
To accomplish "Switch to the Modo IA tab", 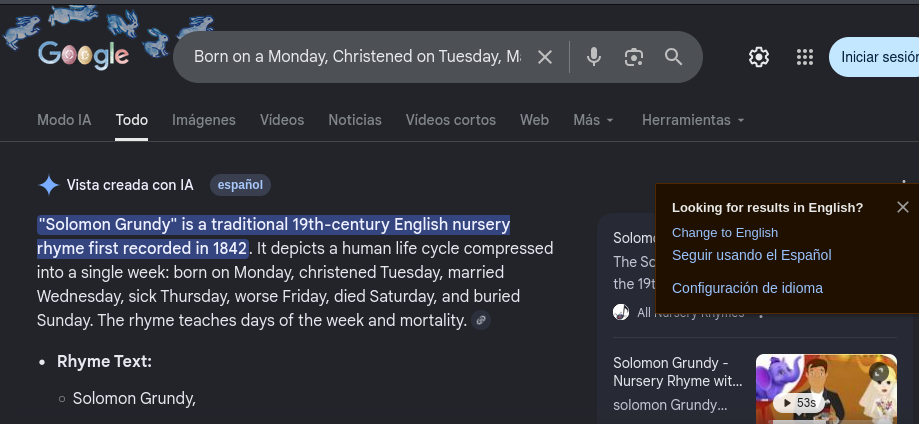I will [64, 120].
